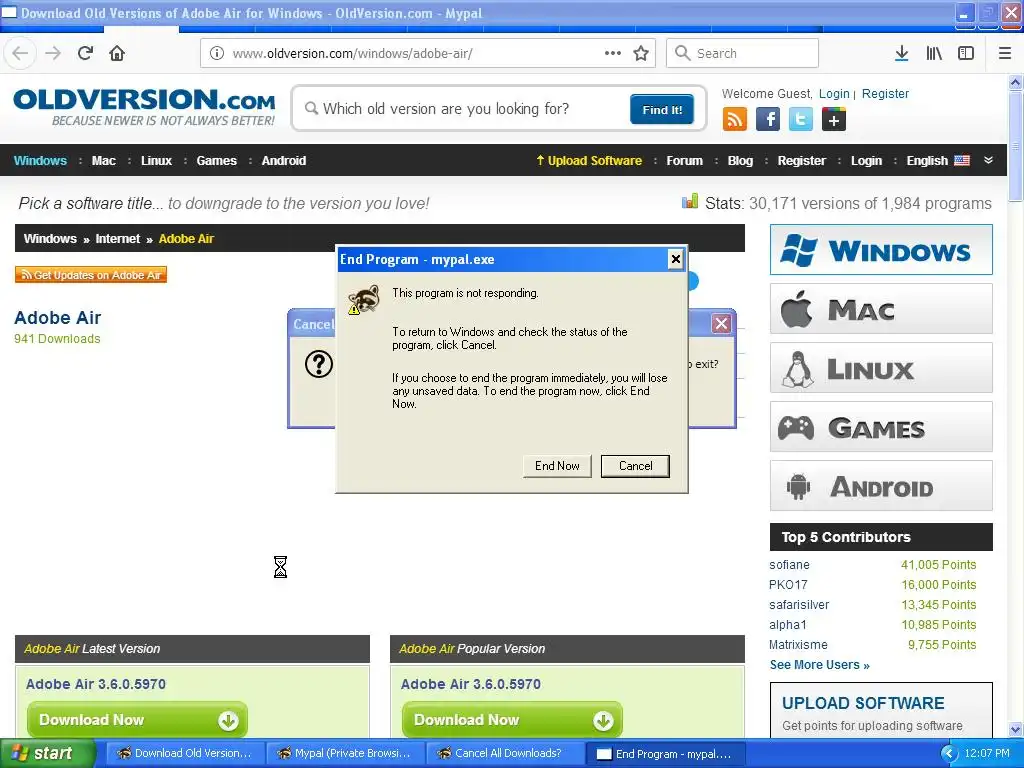
Task: Select Games in the navigation bar
Action: pyautogui.click(x=216, y=161)
